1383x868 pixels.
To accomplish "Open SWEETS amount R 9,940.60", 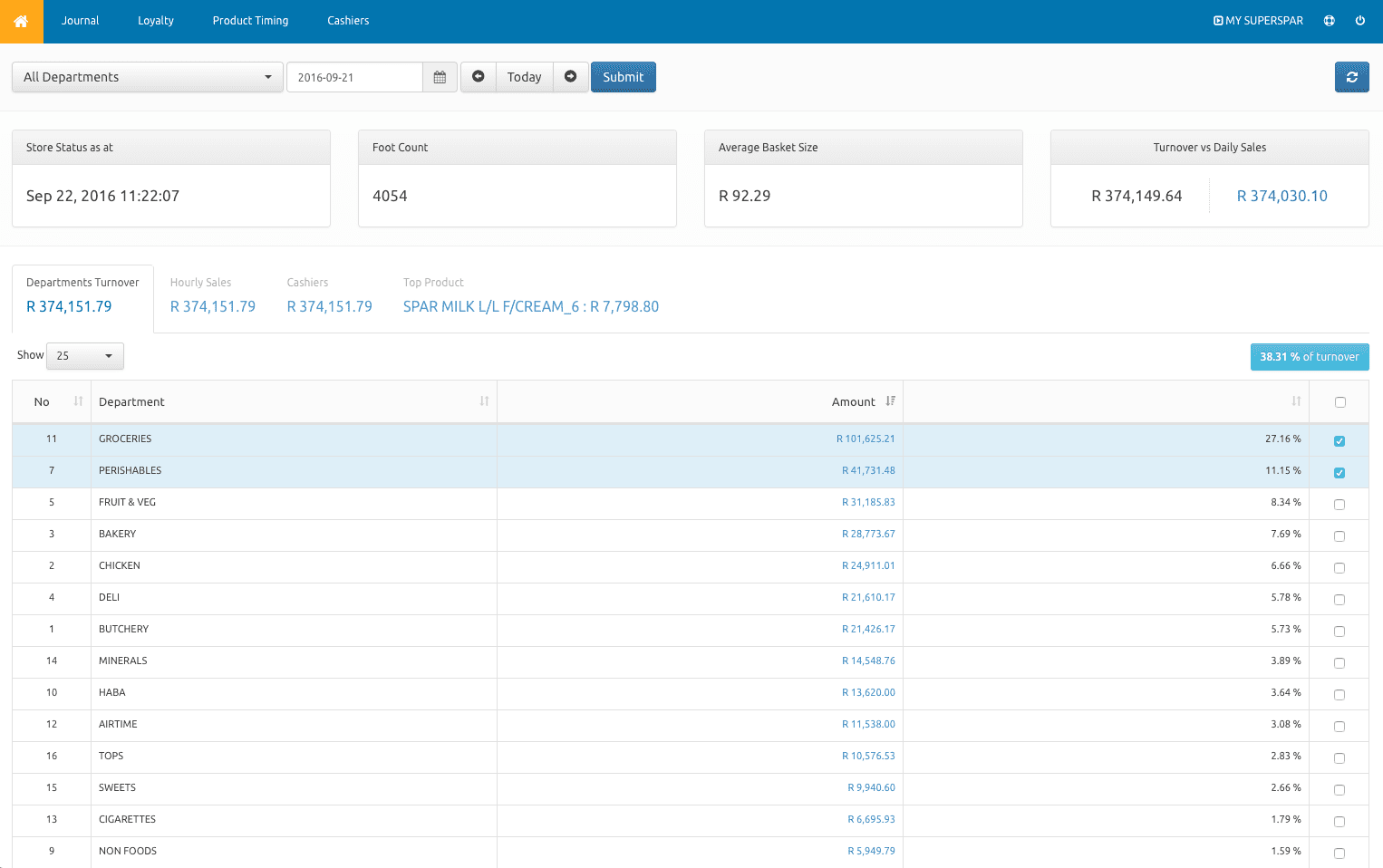I will [871, 787].
